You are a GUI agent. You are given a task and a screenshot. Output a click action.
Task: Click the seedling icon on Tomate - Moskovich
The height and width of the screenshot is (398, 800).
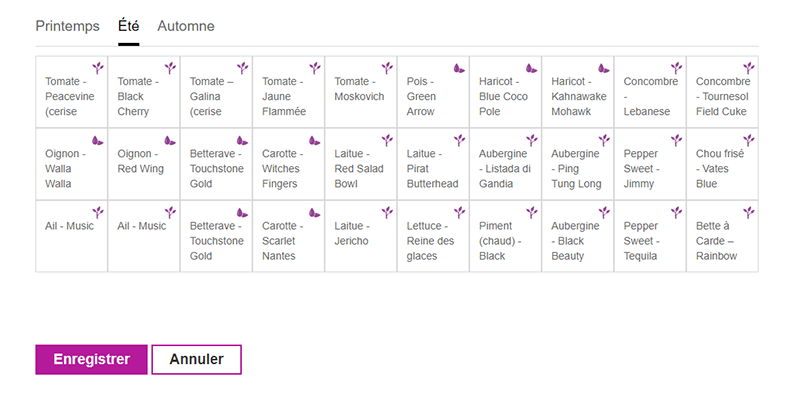pyautogui.click(x=387, y=68)
